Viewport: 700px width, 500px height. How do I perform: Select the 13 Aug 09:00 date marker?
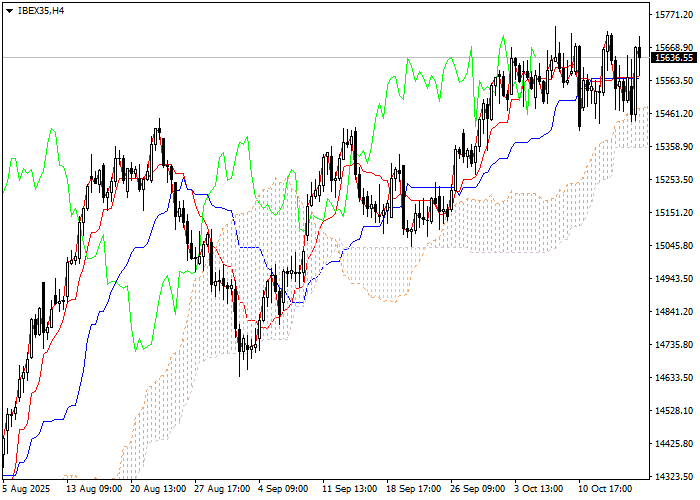(93, 490)
